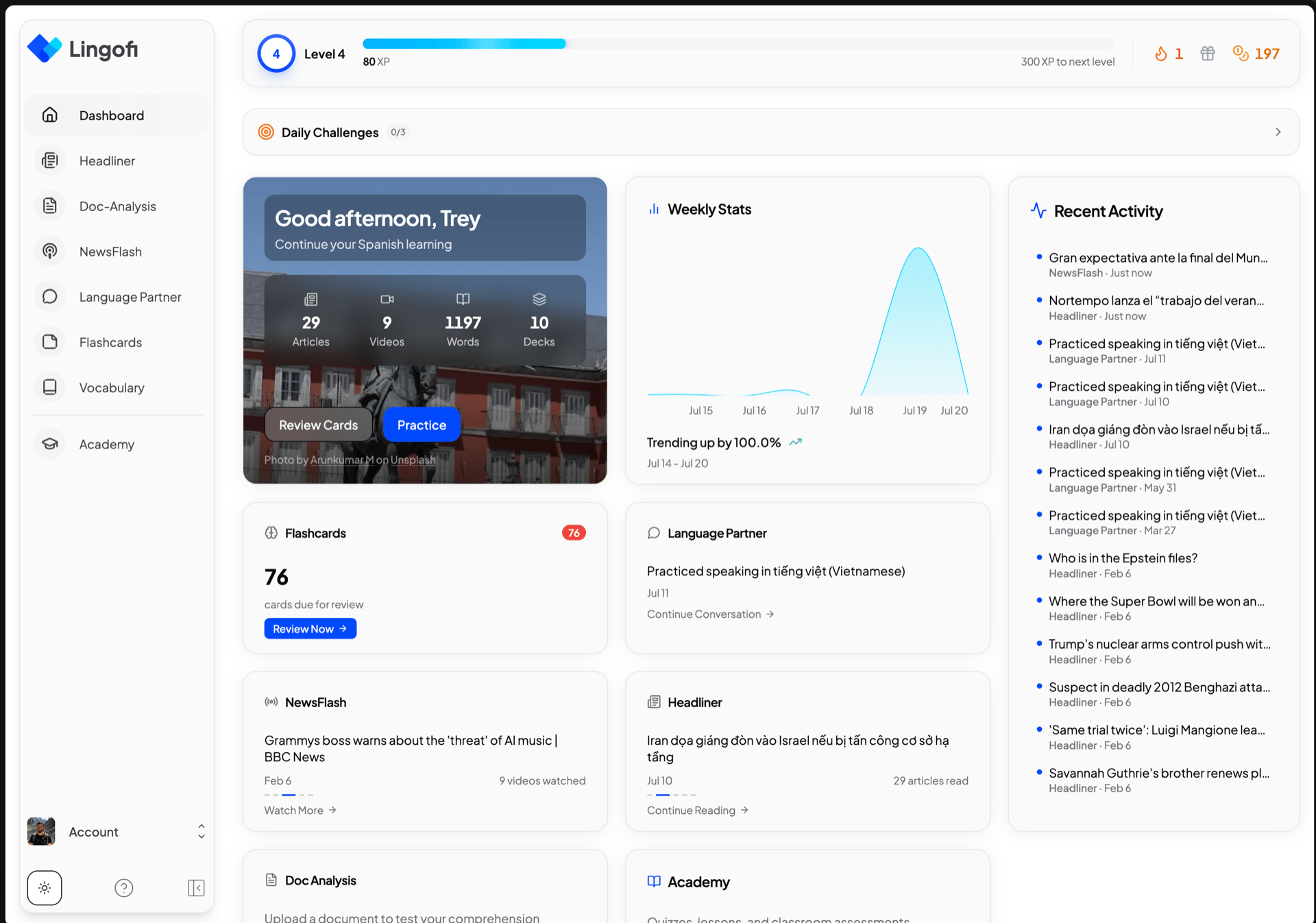Navigate to Flashcards in sidebar
This screenshot has width=1316, height=923.
[x=117, y=341]
